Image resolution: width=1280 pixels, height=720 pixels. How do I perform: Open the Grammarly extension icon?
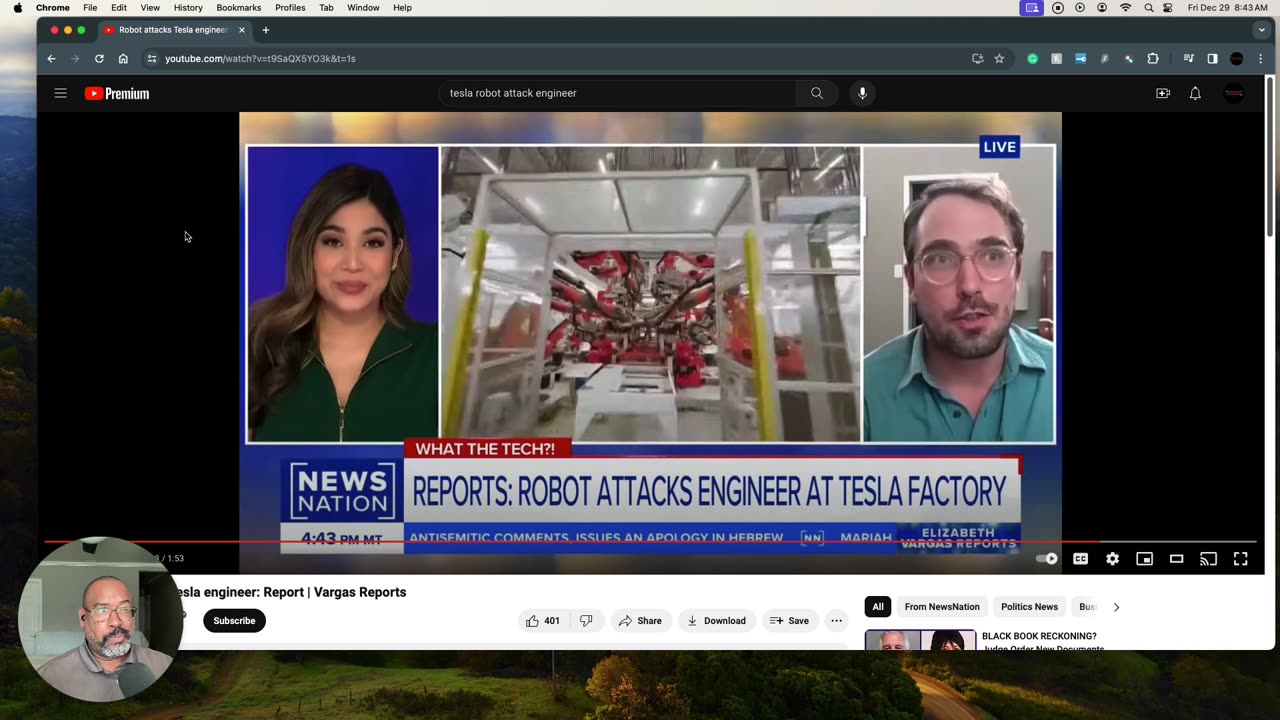coord(1032,59)
